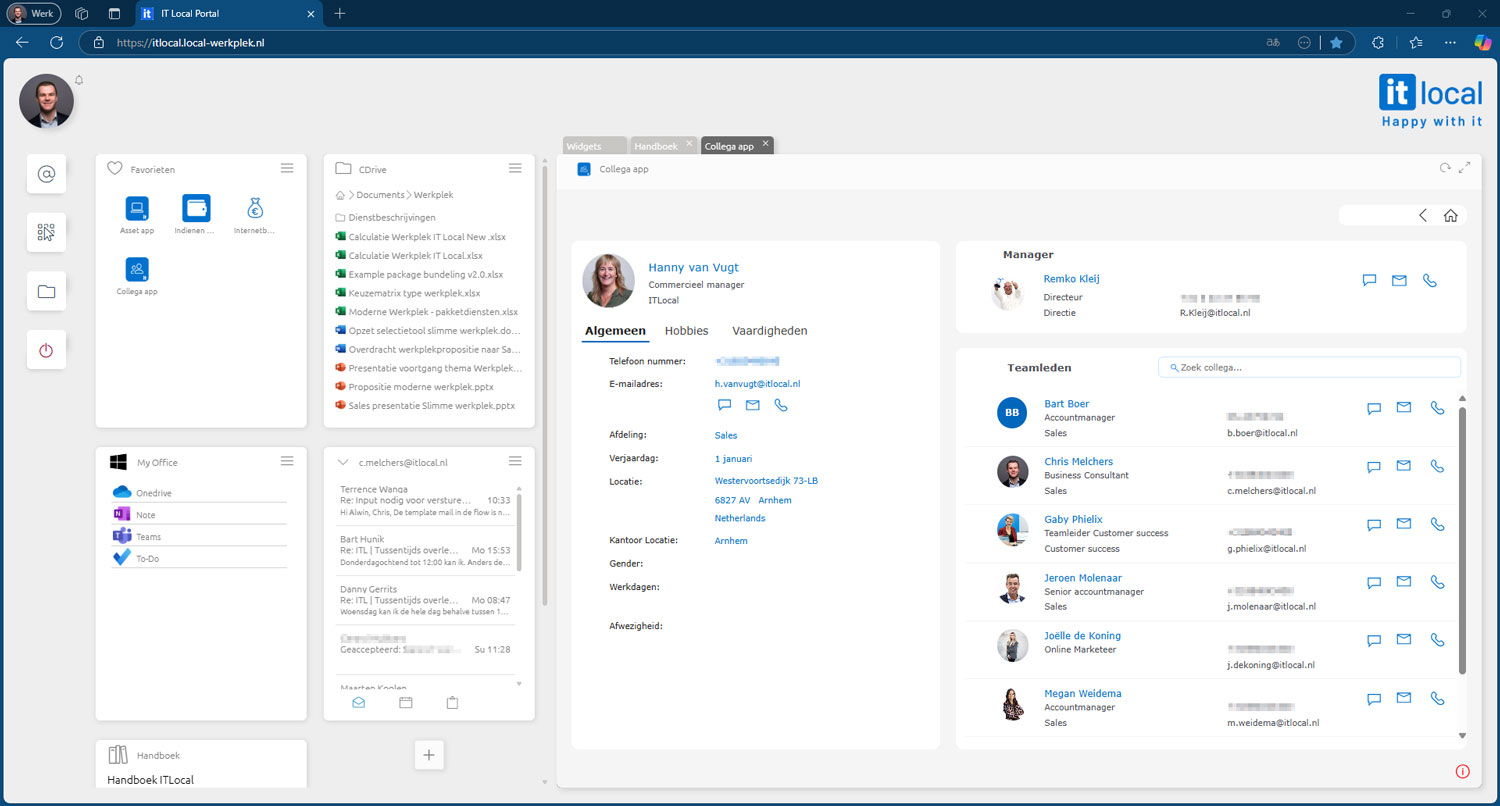This screenshot has height=806, width=1500.
Task: Click the Zoek collega search field
Action: click(x=1310, y=368)
